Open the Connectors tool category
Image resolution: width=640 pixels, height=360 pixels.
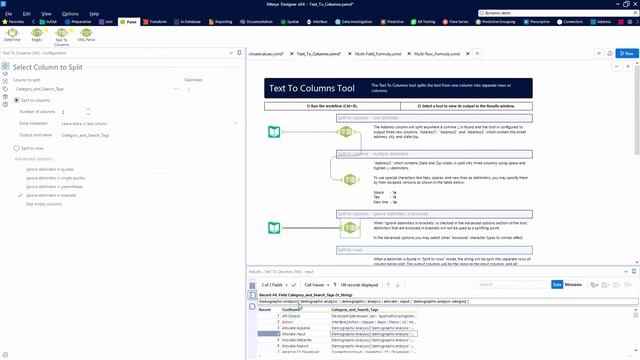click(570, 22)
